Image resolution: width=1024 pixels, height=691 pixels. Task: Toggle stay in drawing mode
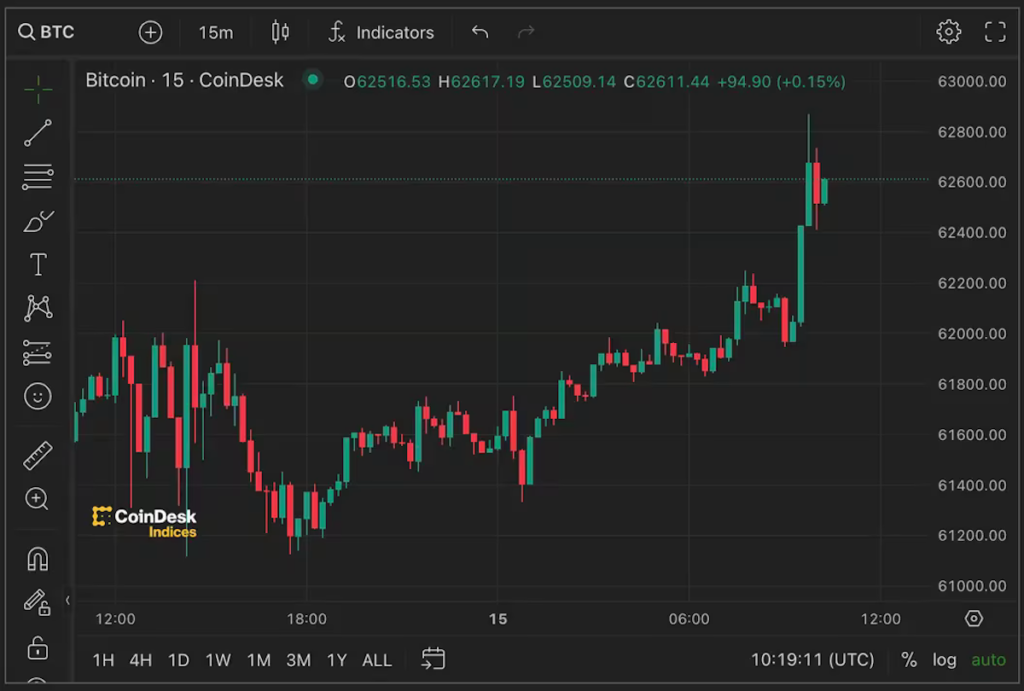(37, 602)
